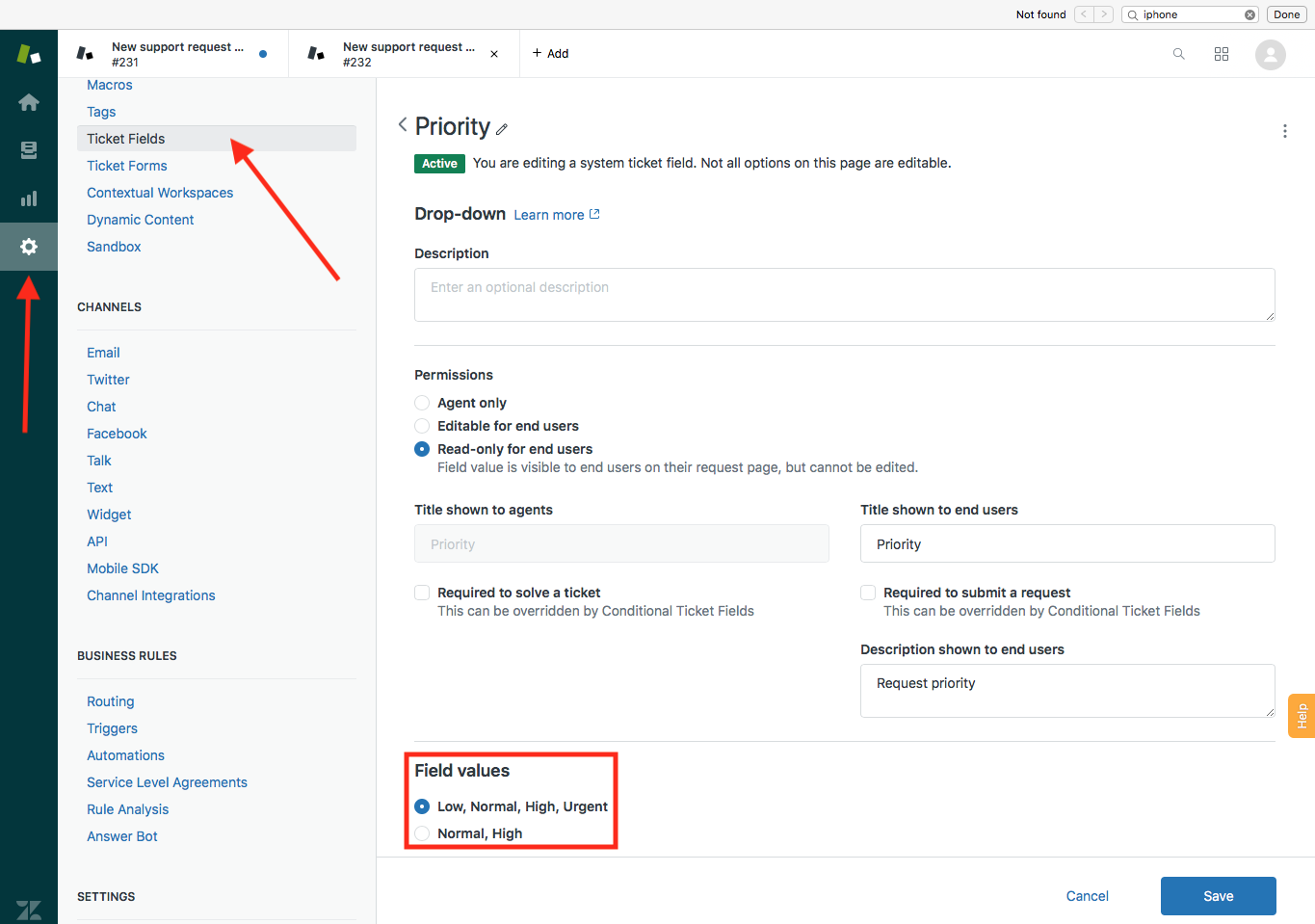Open the Zendesk products grid icon
Image resolution: width=1315 pixels, height=924 pixels.
click(1222, 54)
